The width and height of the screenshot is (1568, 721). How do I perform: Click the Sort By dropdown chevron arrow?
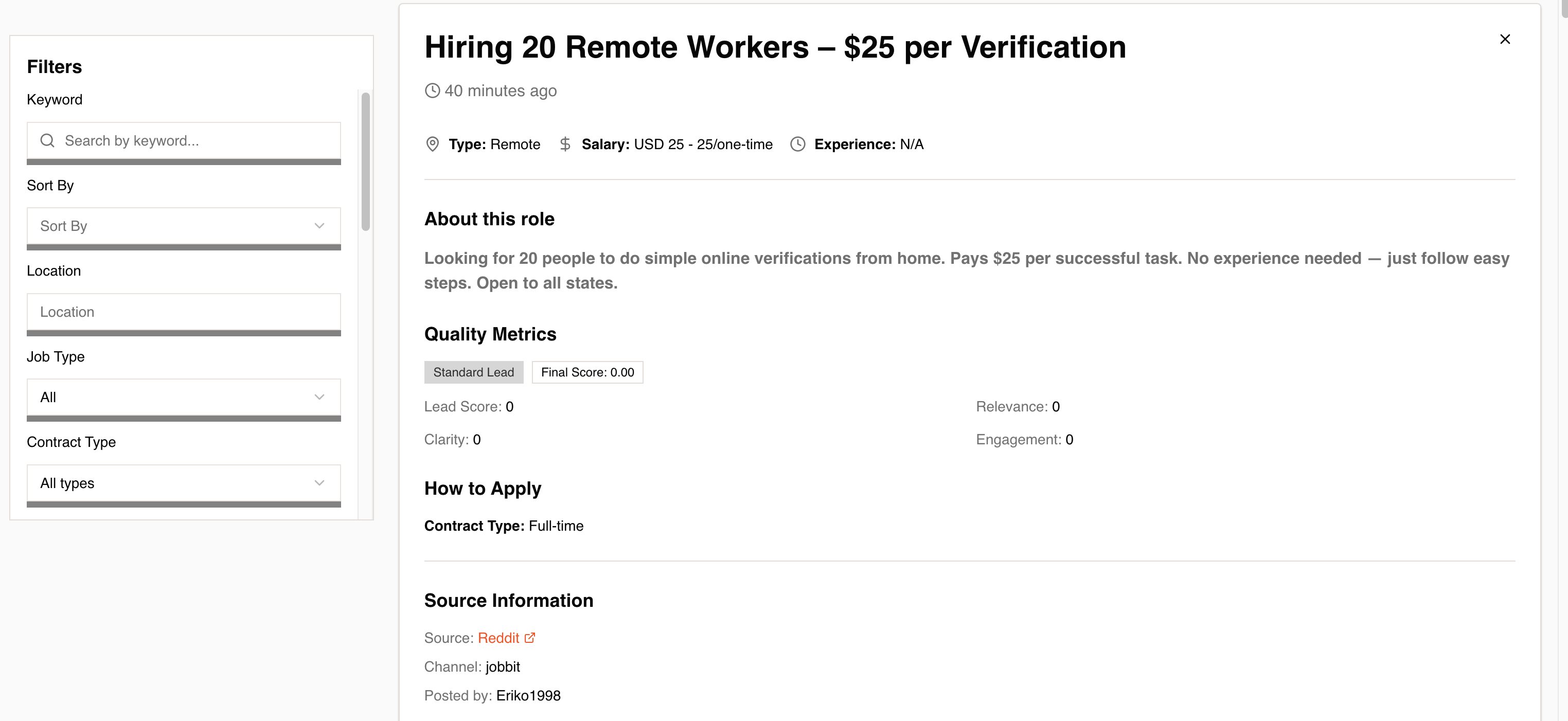click(319, 226)
